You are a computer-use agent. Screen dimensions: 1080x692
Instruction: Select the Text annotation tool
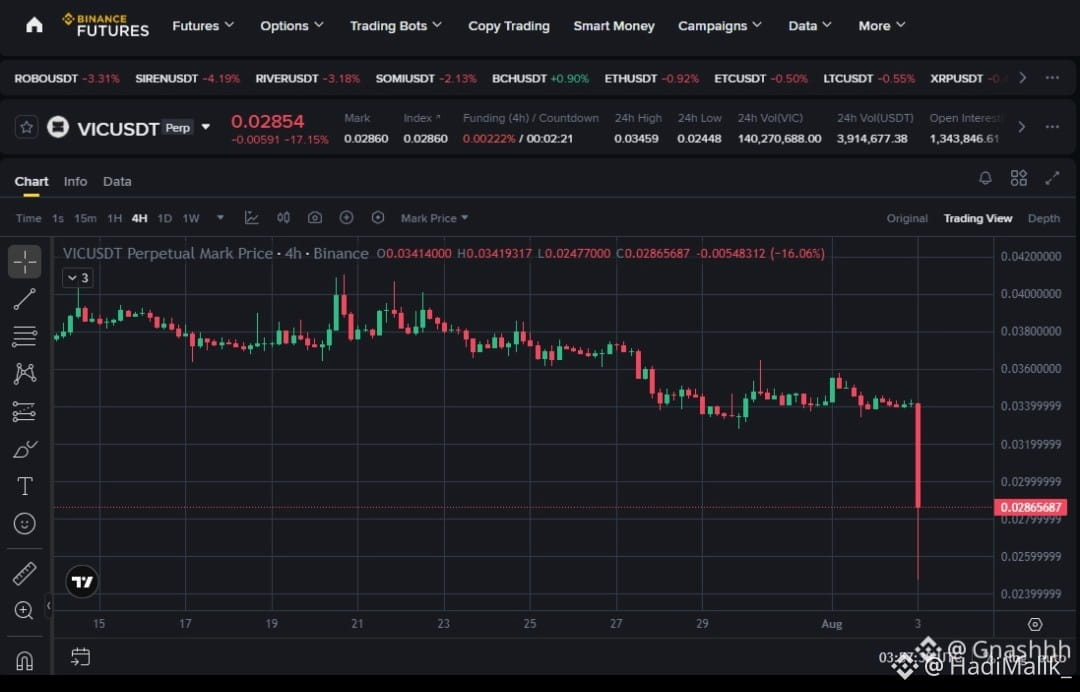tap(25, 486)
